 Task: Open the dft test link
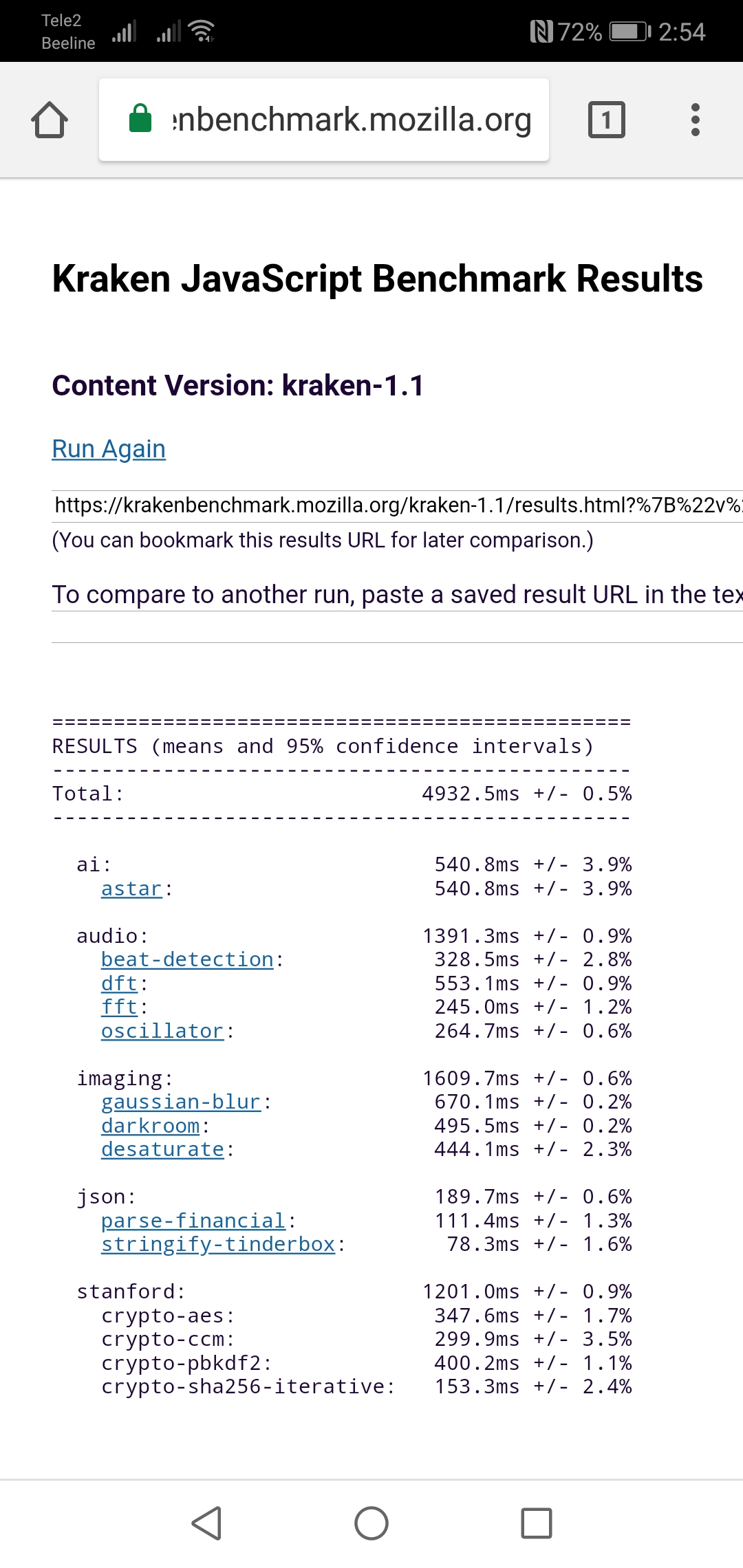coord(119,983)
